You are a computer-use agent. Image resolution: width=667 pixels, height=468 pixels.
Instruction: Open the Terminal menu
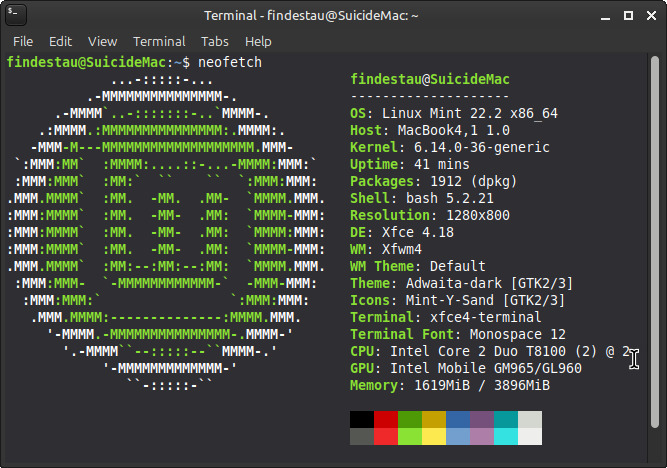[x=159, y=41]
